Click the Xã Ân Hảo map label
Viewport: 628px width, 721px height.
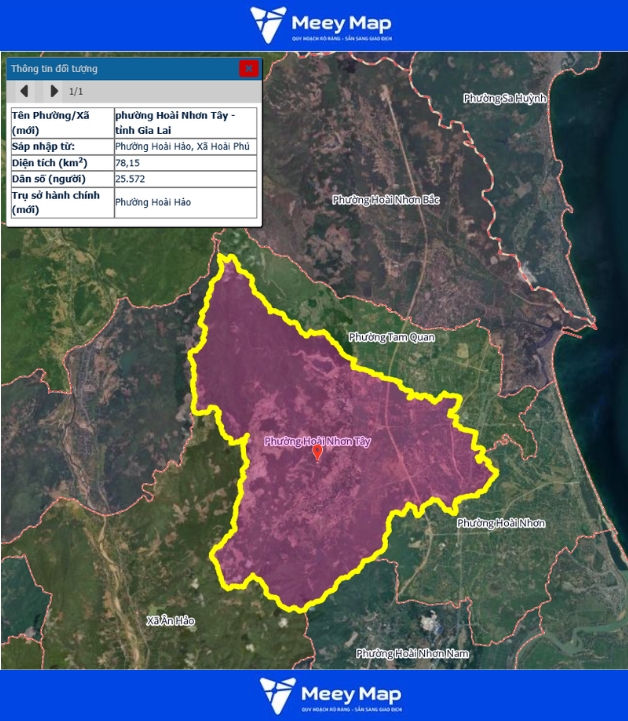click(170, 621)
